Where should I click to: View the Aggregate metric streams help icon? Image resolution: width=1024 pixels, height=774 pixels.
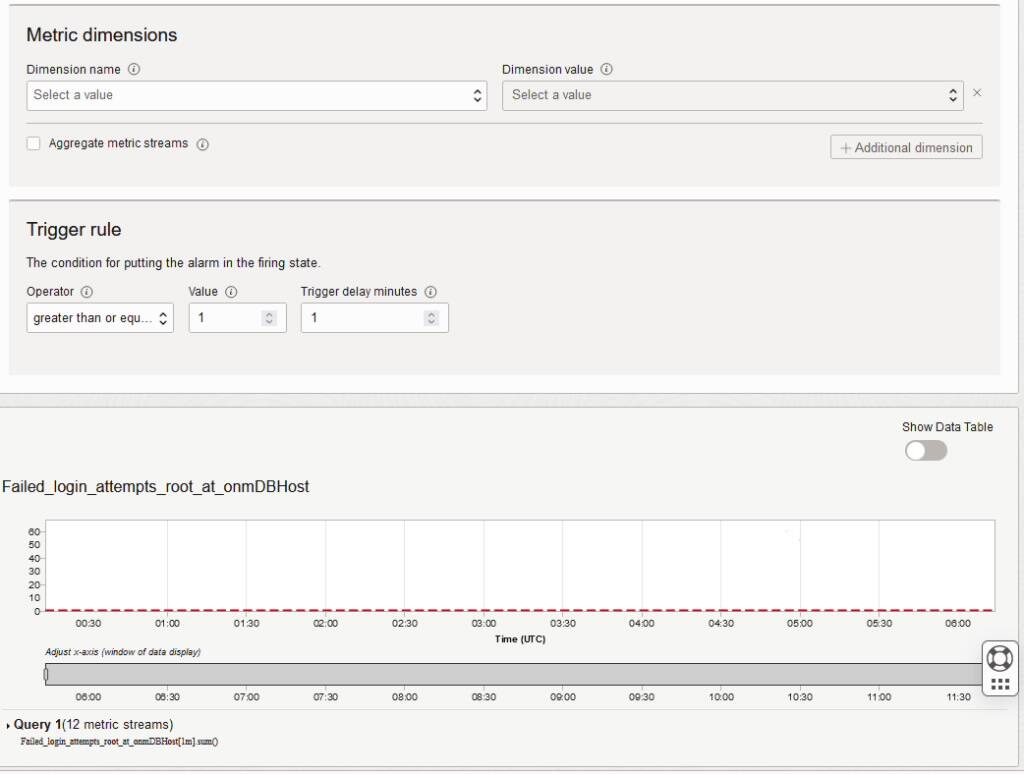201,144
